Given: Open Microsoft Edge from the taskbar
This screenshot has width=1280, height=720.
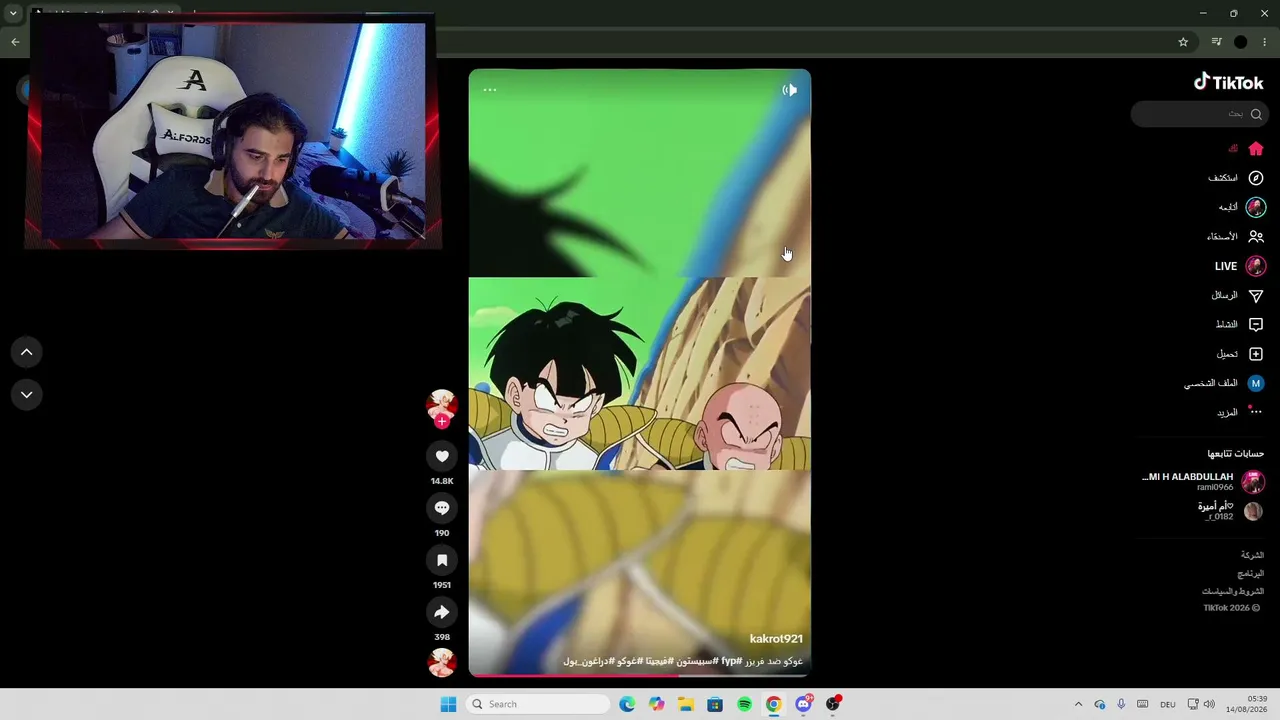Looking at the screenshot, I should tap(627, 704).
